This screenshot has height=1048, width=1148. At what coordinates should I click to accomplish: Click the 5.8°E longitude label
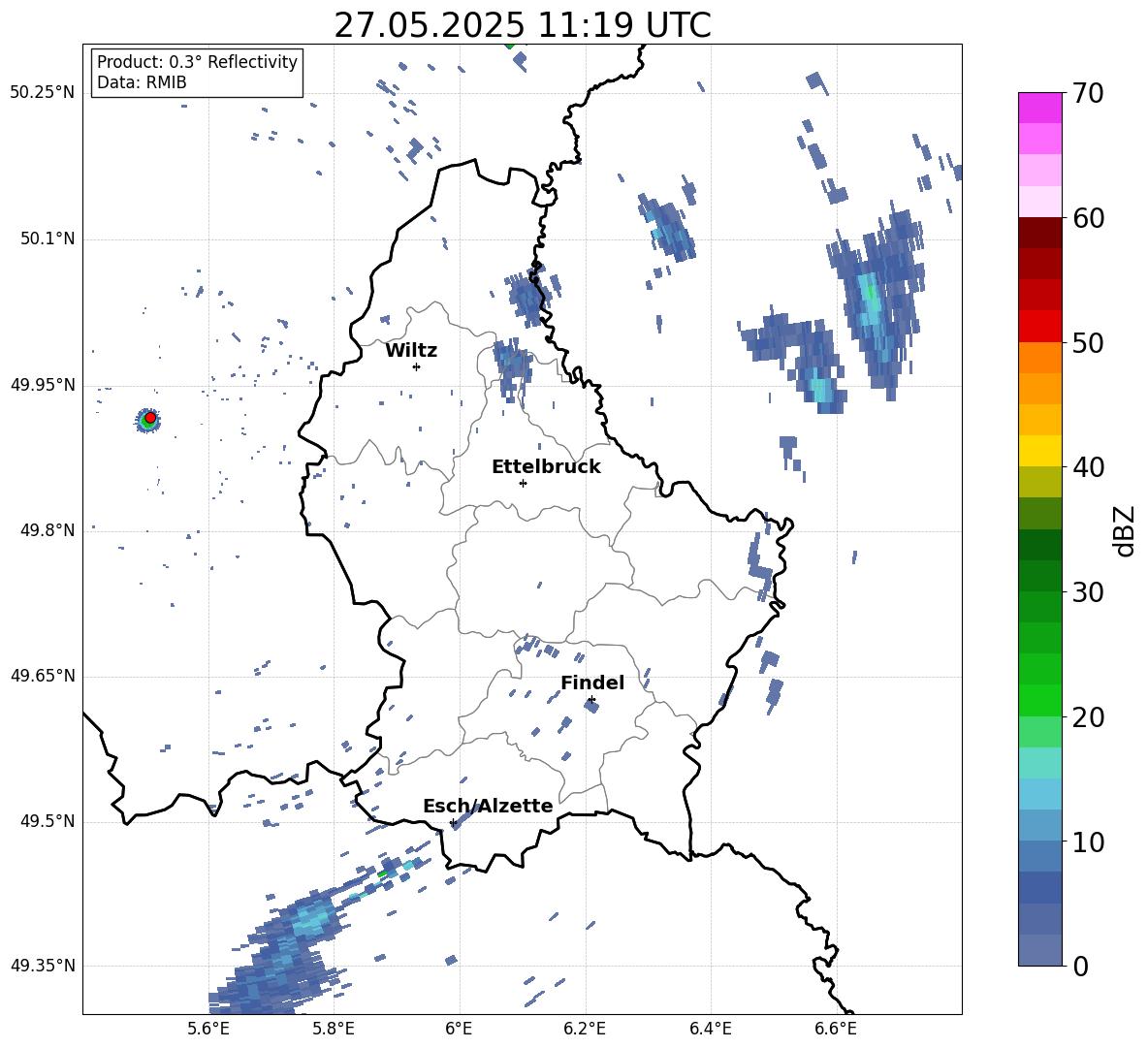coord(334,1029)
